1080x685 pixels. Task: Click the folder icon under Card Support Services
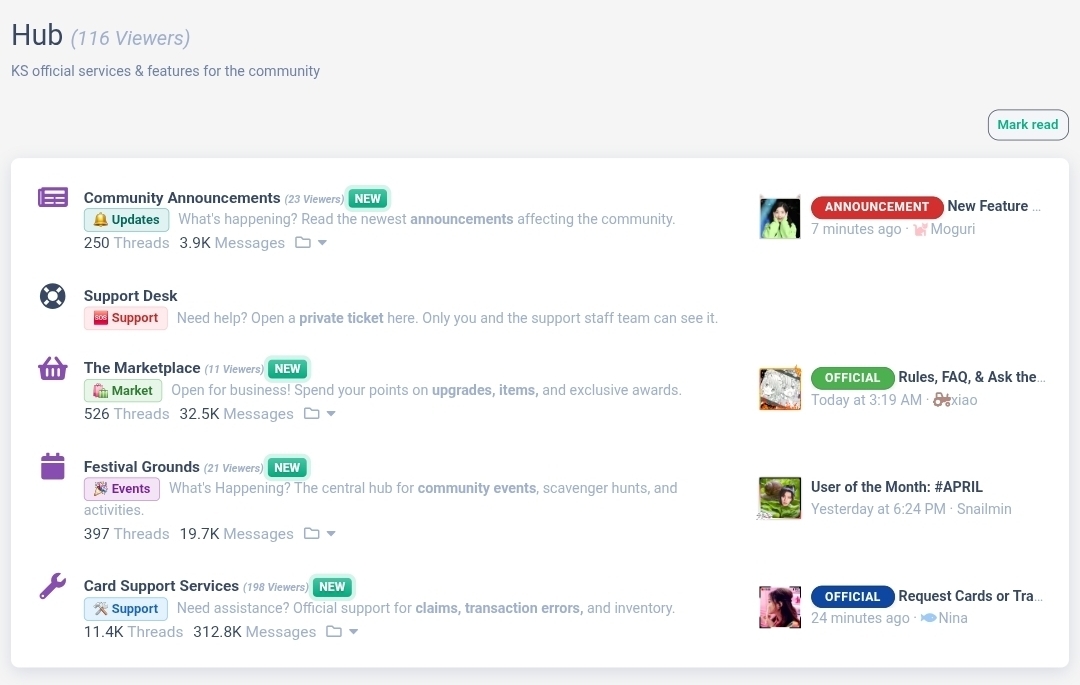(333, 631)
